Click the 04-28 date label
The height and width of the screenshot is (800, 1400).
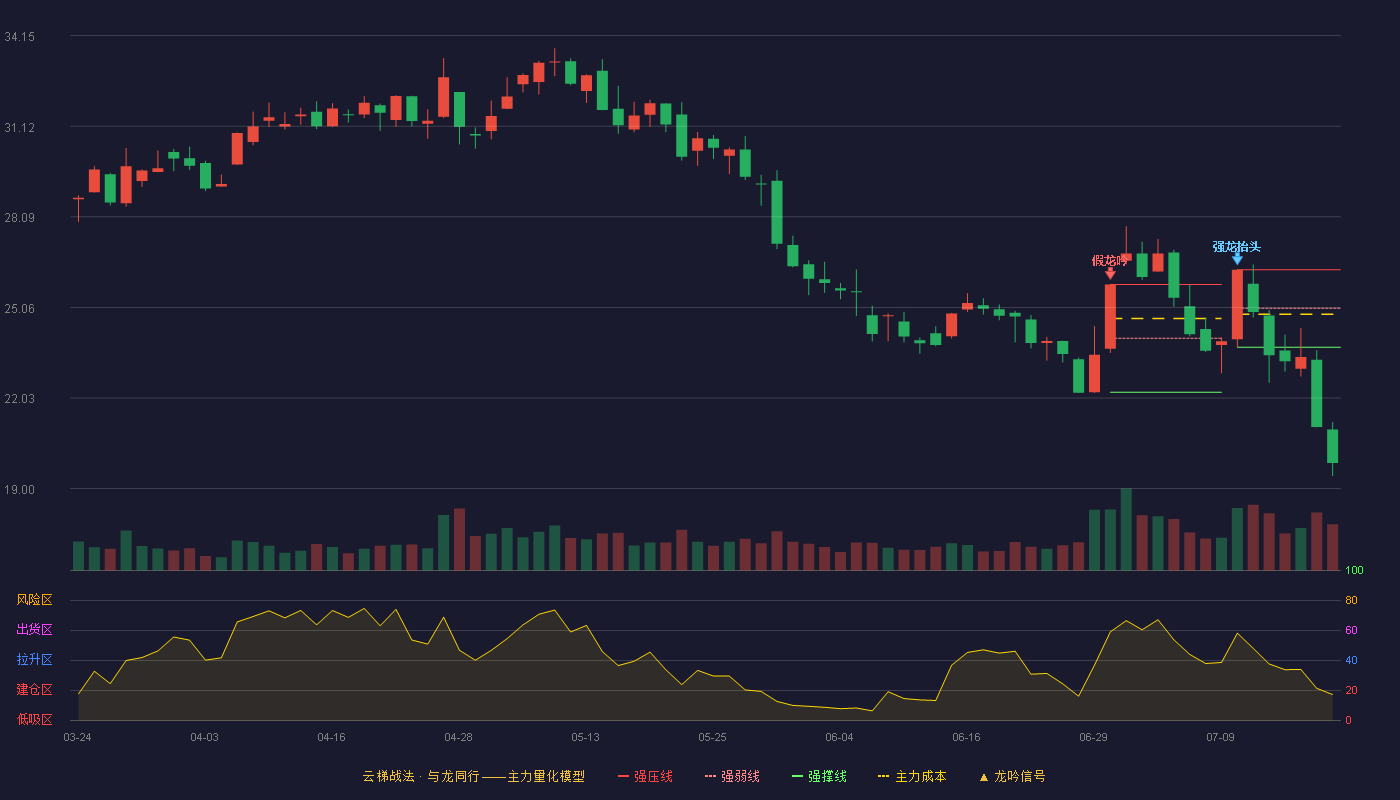458,737
